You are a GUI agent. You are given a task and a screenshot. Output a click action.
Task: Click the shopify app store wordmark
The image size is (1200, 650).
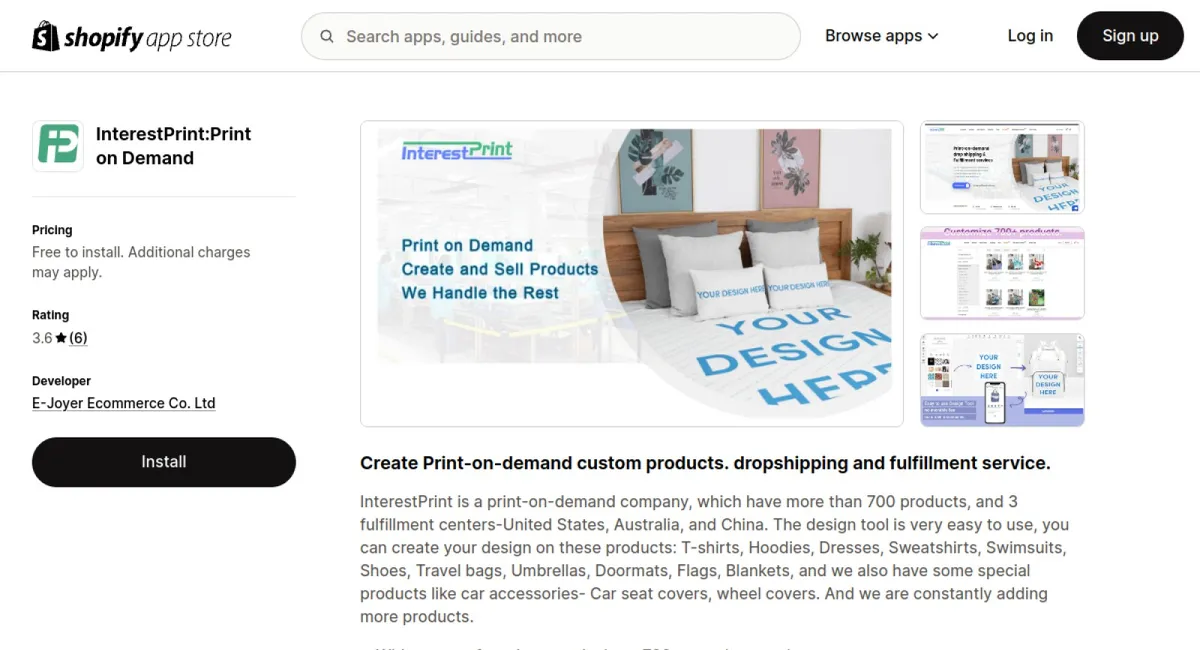pyautogui.click(x=148, y=38)
